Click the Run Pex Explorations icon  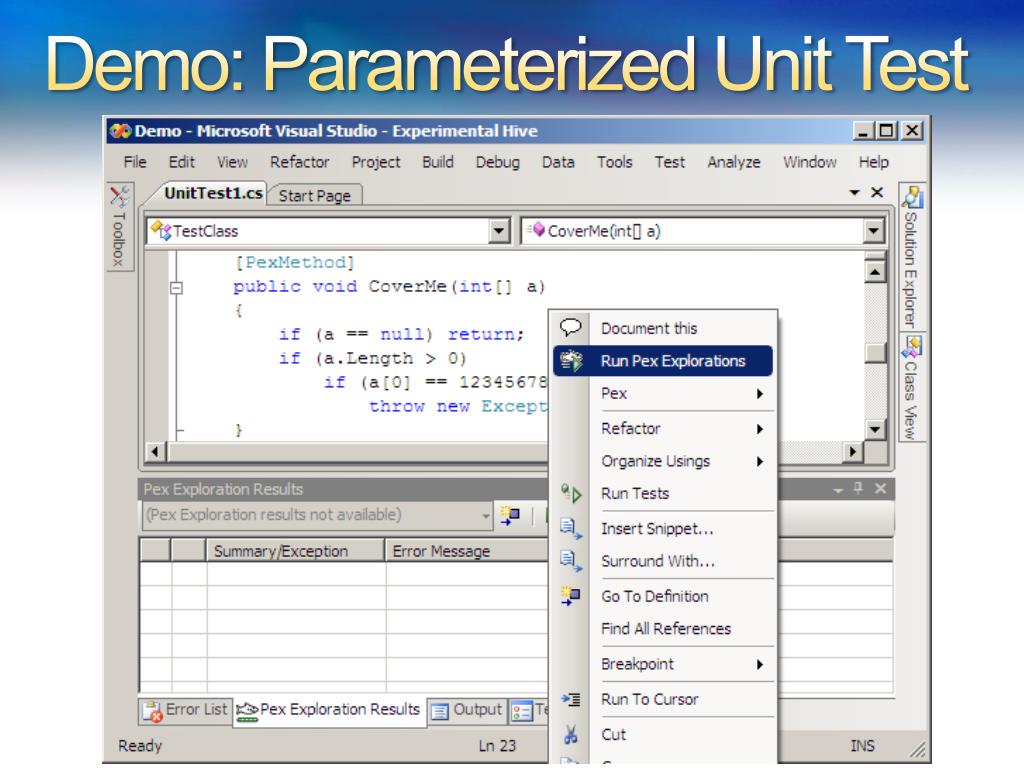(571, 361)
